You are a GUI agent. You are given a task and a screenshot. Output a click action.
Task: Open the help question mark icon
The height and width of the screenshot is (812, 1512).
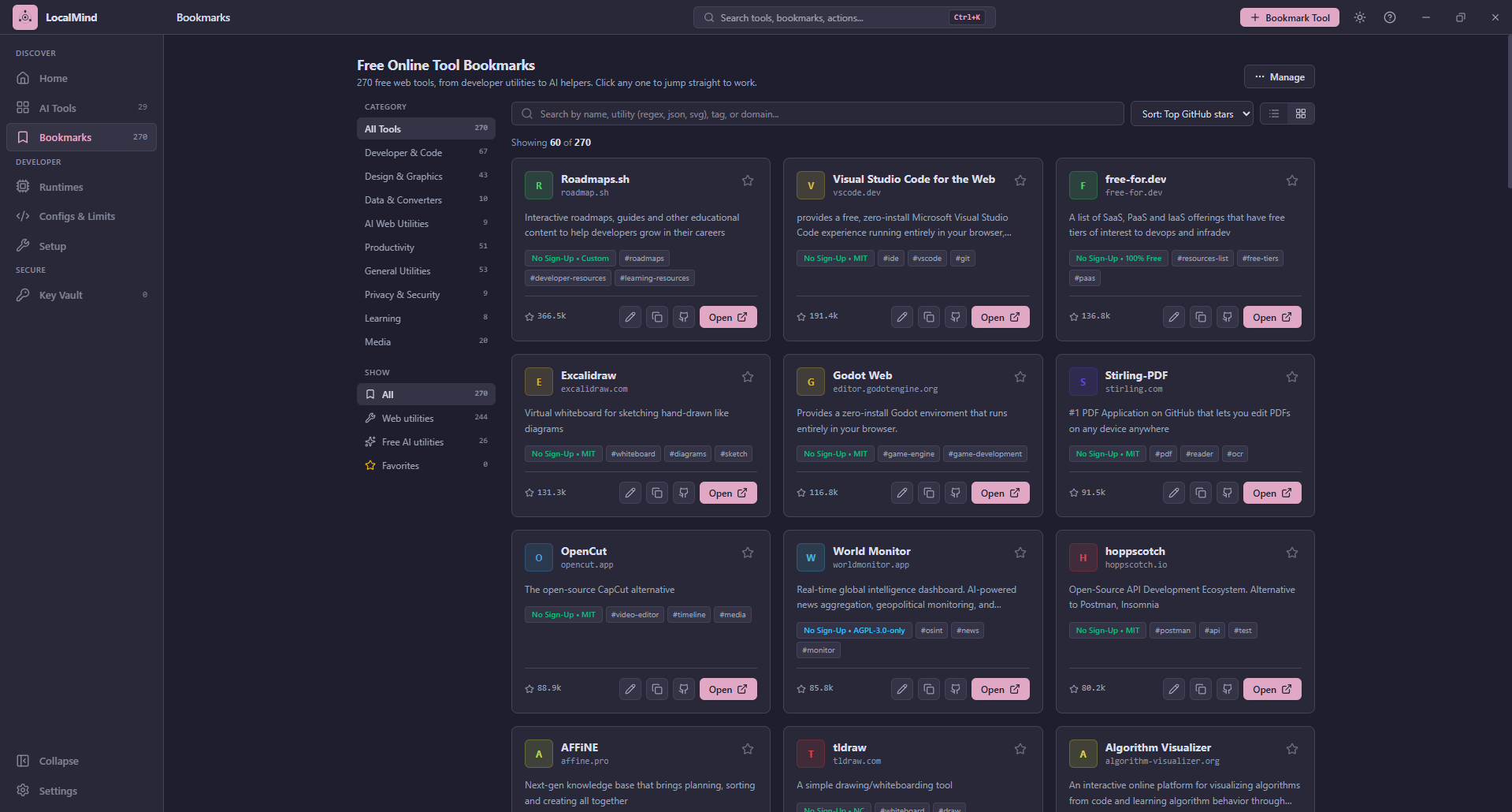click(1390, 17)
